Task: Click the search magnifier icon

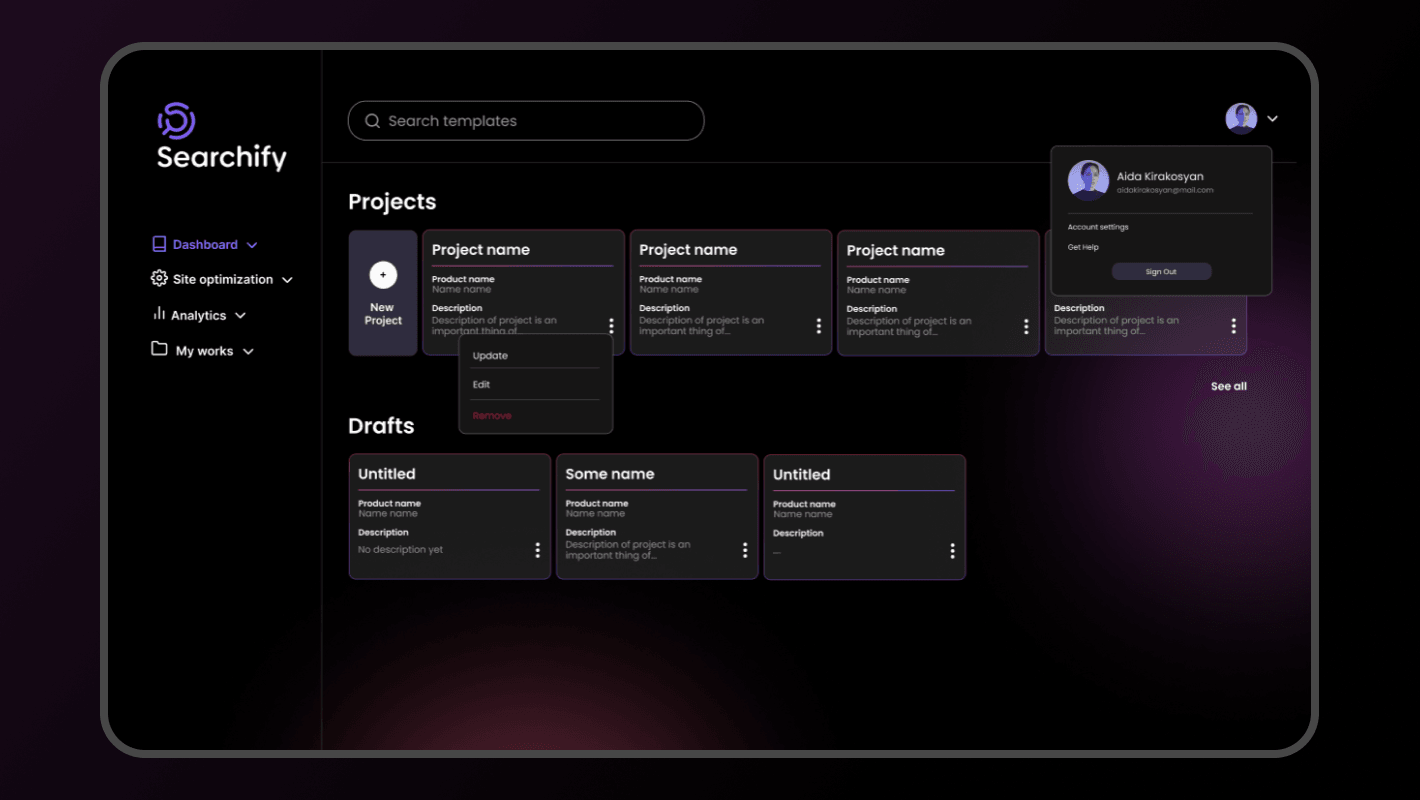Action: point(372,121)
